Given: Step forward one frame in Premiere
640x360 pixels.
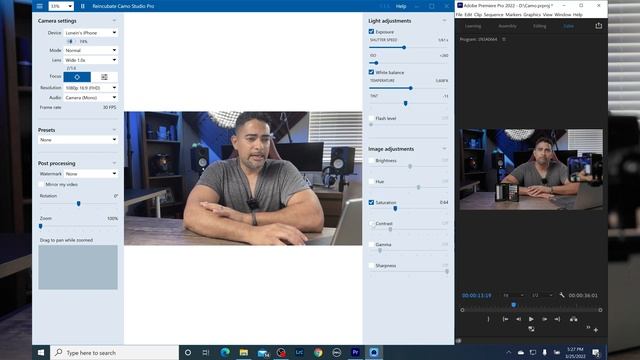Looking at the screenshot, I should (544, 319).
